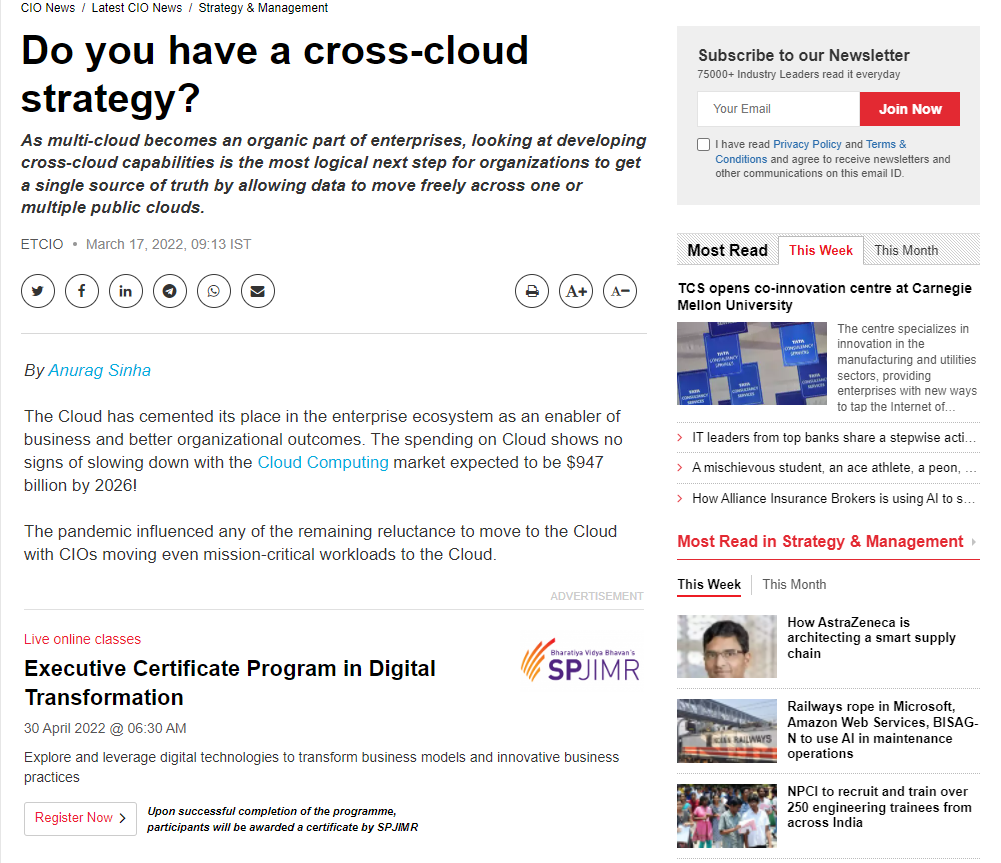Screen dimensions: 1001x863
Task: Share the article on Facebook
Action: 81,290
